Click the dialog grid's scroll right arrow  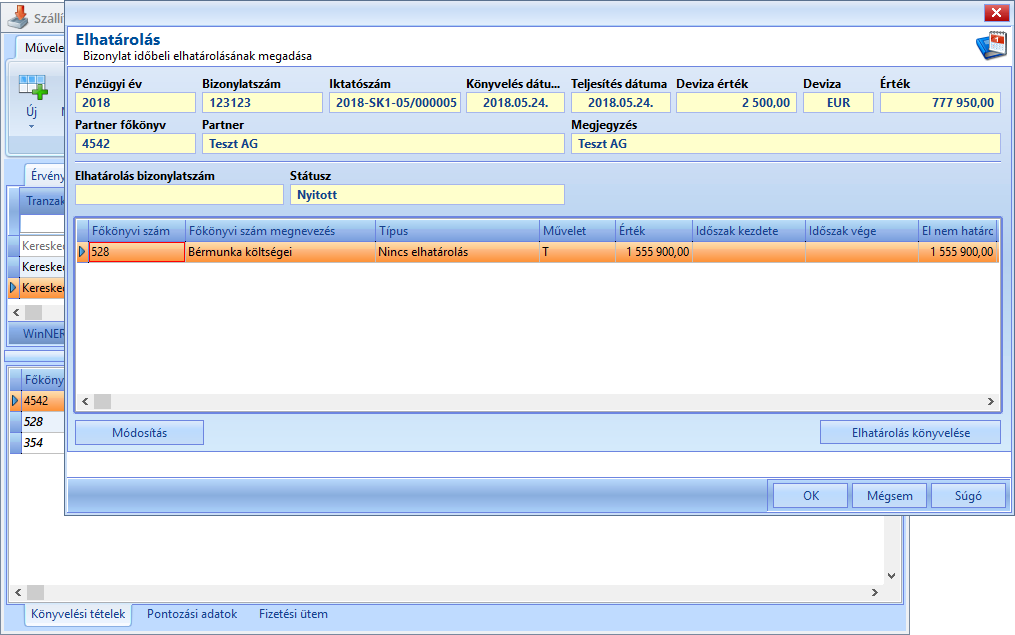click(x=990, y=401)
